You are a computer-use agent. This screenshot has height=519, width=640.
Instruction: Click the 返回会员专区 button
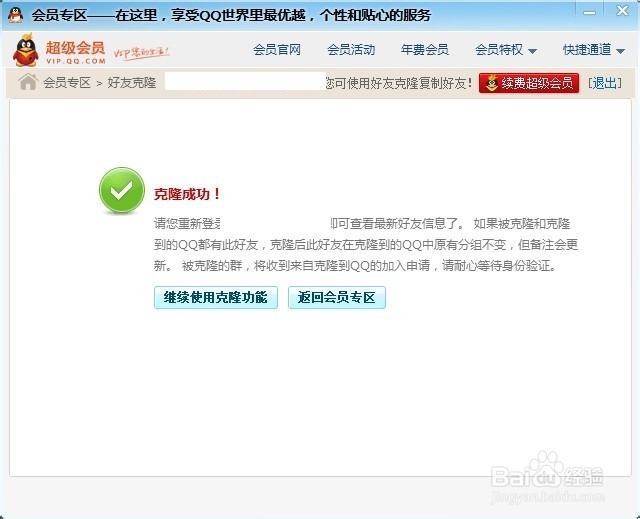337,297
